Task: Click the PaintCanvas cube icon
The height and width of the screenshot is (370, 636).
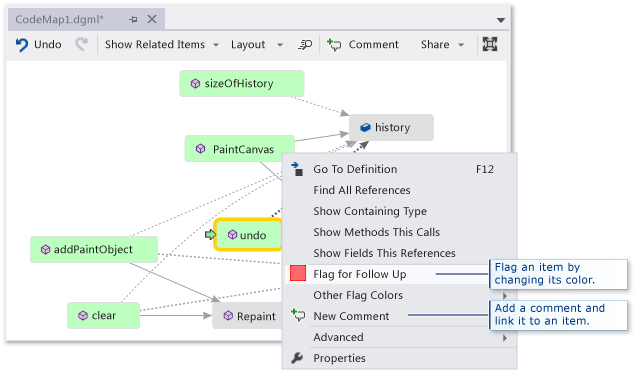Action: coord(200,149)
